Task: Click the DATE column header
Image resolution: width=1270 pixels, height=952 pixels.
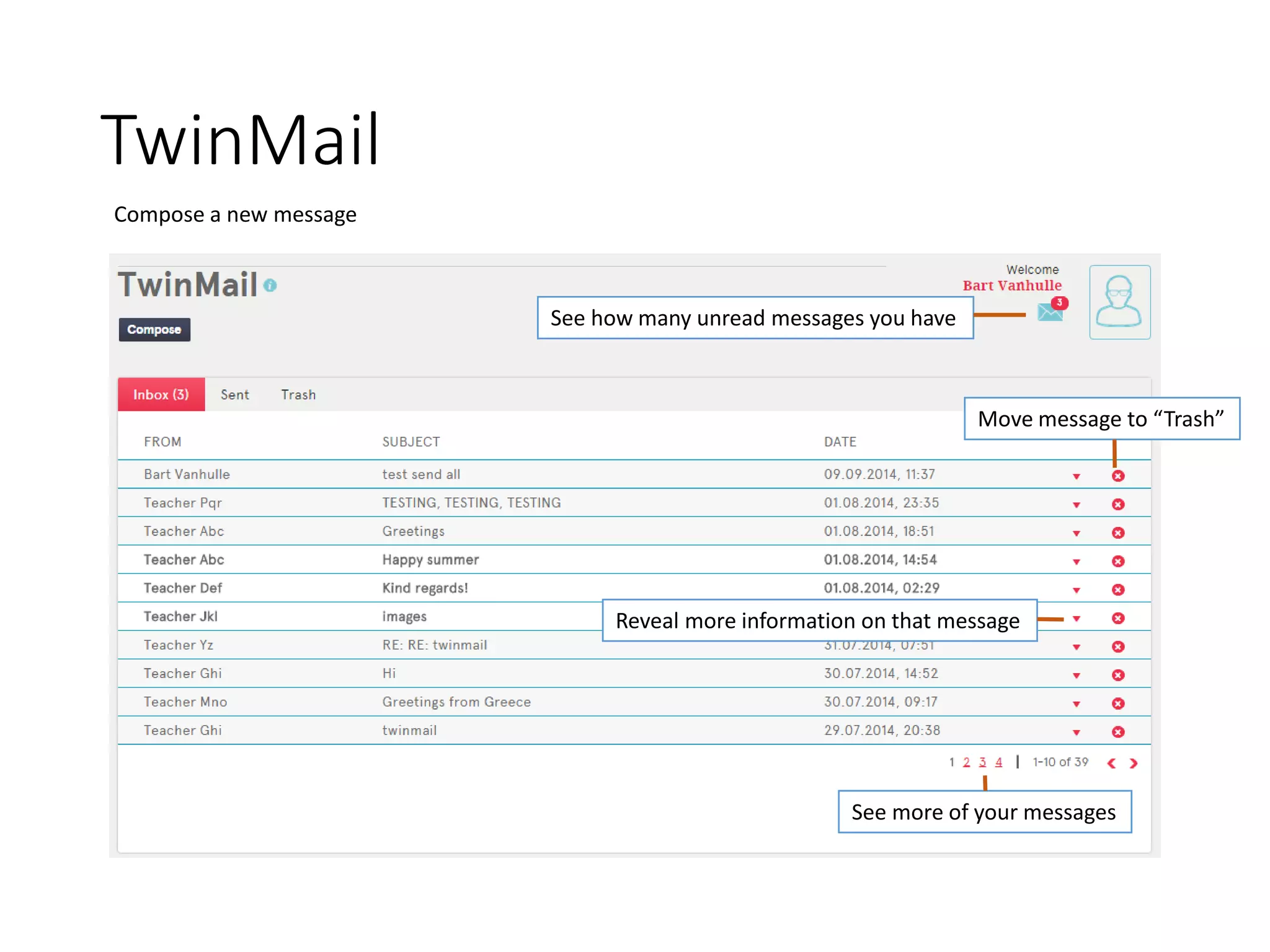Action: [840, 442]
